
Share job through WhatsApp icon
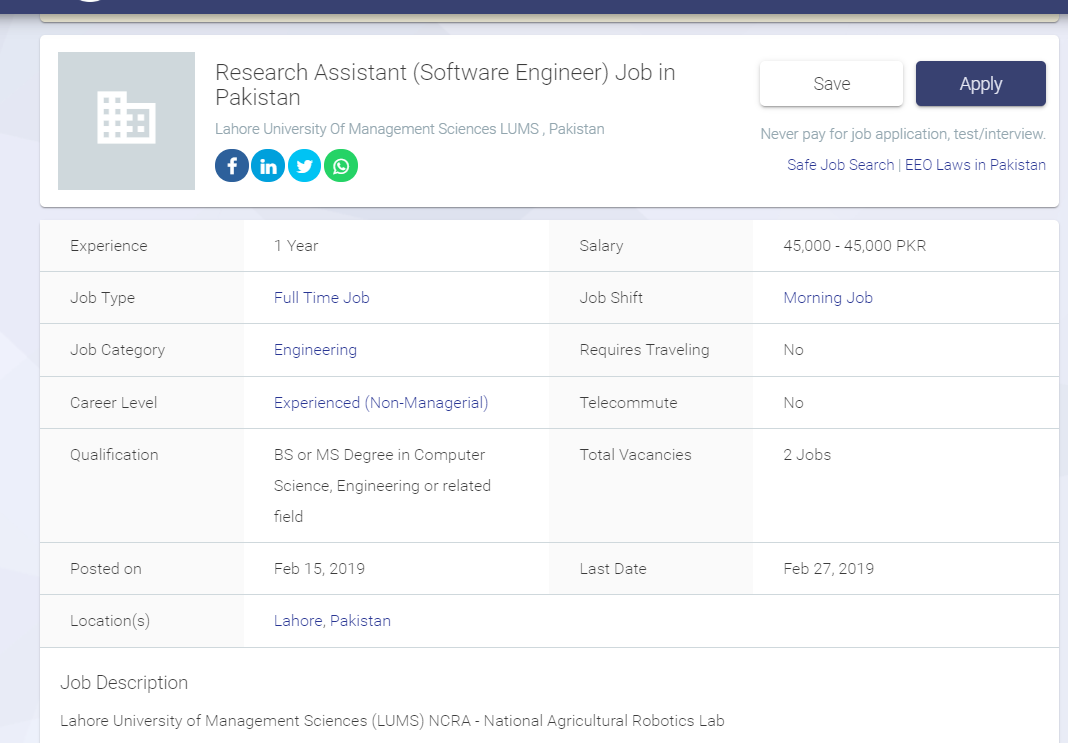pos(341,166)
